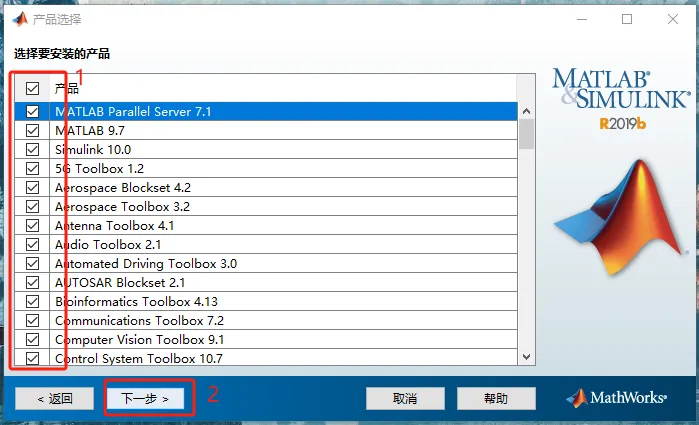The height and width of the screenshot is (425, 699).
Task: Close the 产品选择 window
Action: point(673,19)
